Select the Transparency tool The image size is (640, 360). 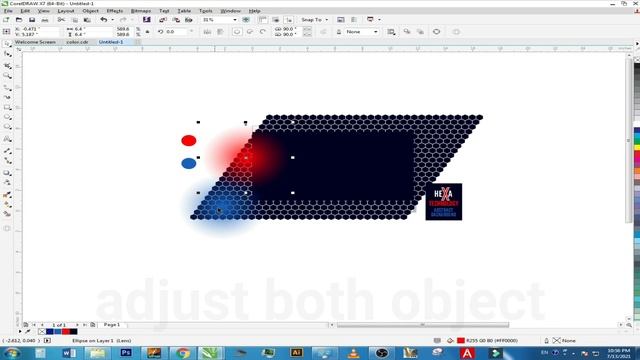point(7,183)
